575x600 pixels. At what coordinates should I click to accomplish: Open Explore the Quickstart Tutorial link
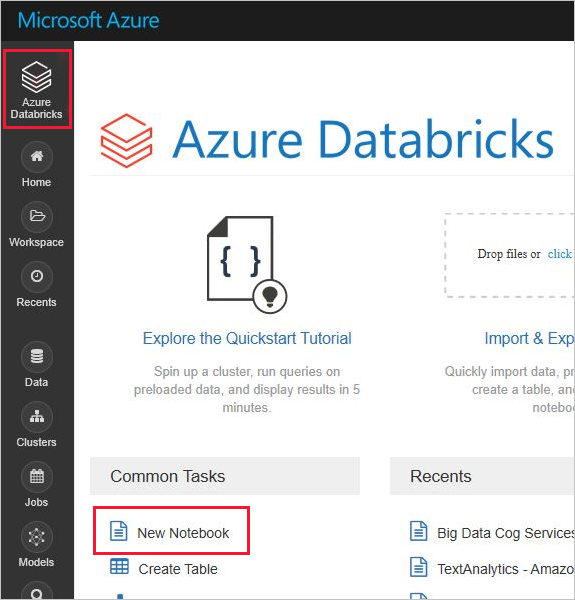pyautogui.click(x=247, y=338)
